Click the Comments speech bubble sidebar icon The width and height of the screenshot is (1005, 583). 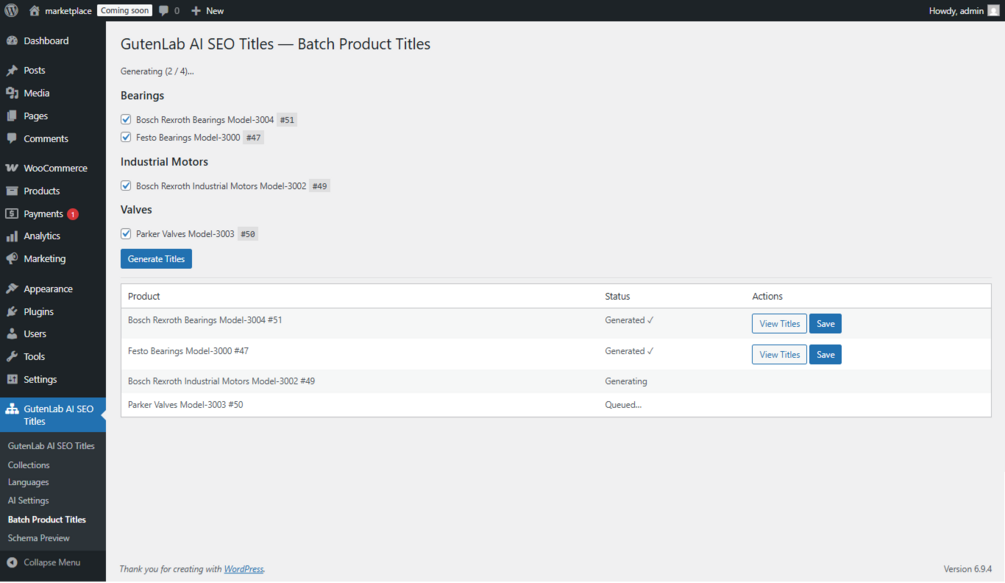click(12, 138)
